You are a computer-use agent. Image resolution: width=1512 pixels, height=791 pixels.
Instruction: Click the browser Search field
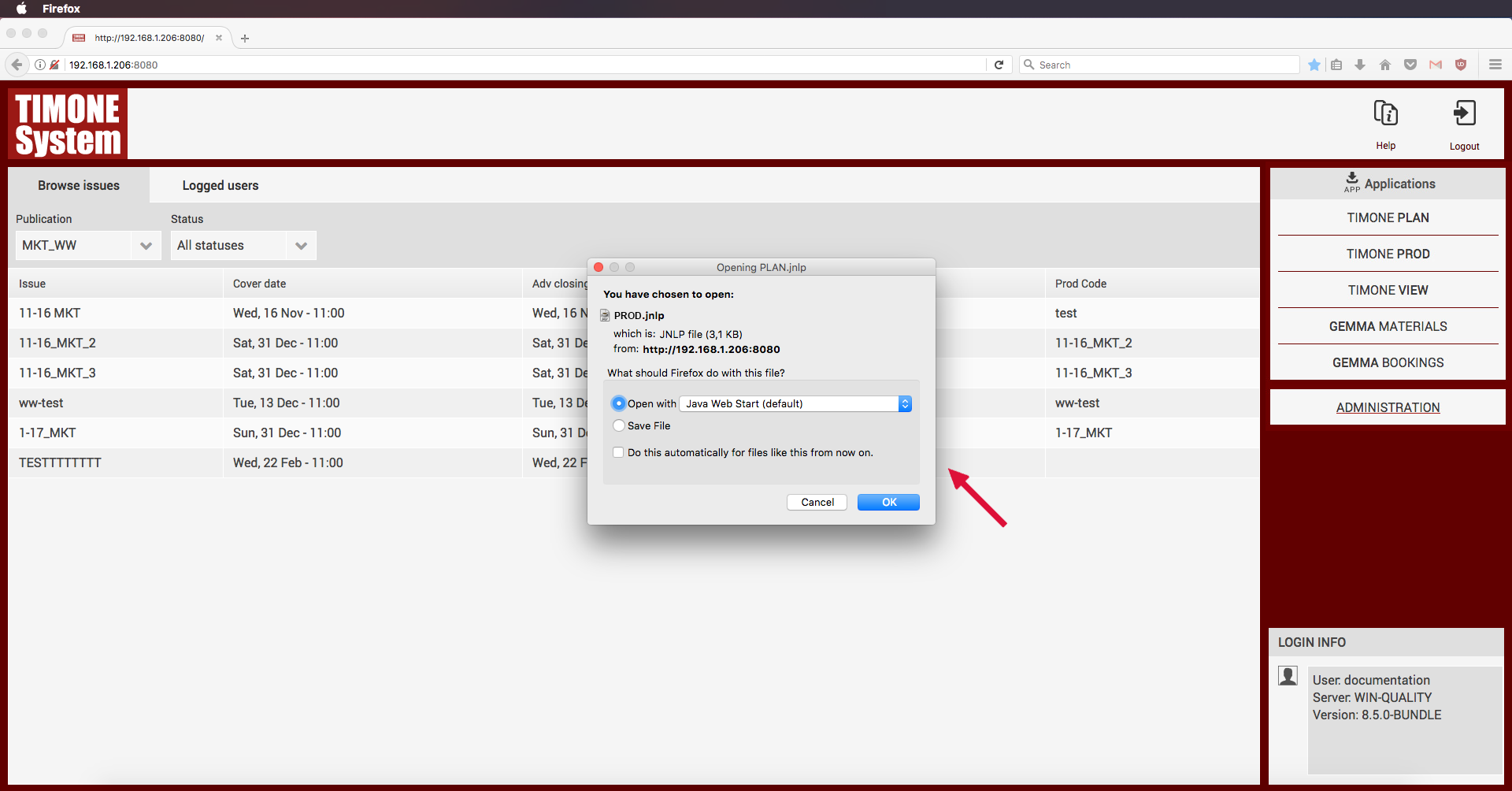pos(1159,65)
